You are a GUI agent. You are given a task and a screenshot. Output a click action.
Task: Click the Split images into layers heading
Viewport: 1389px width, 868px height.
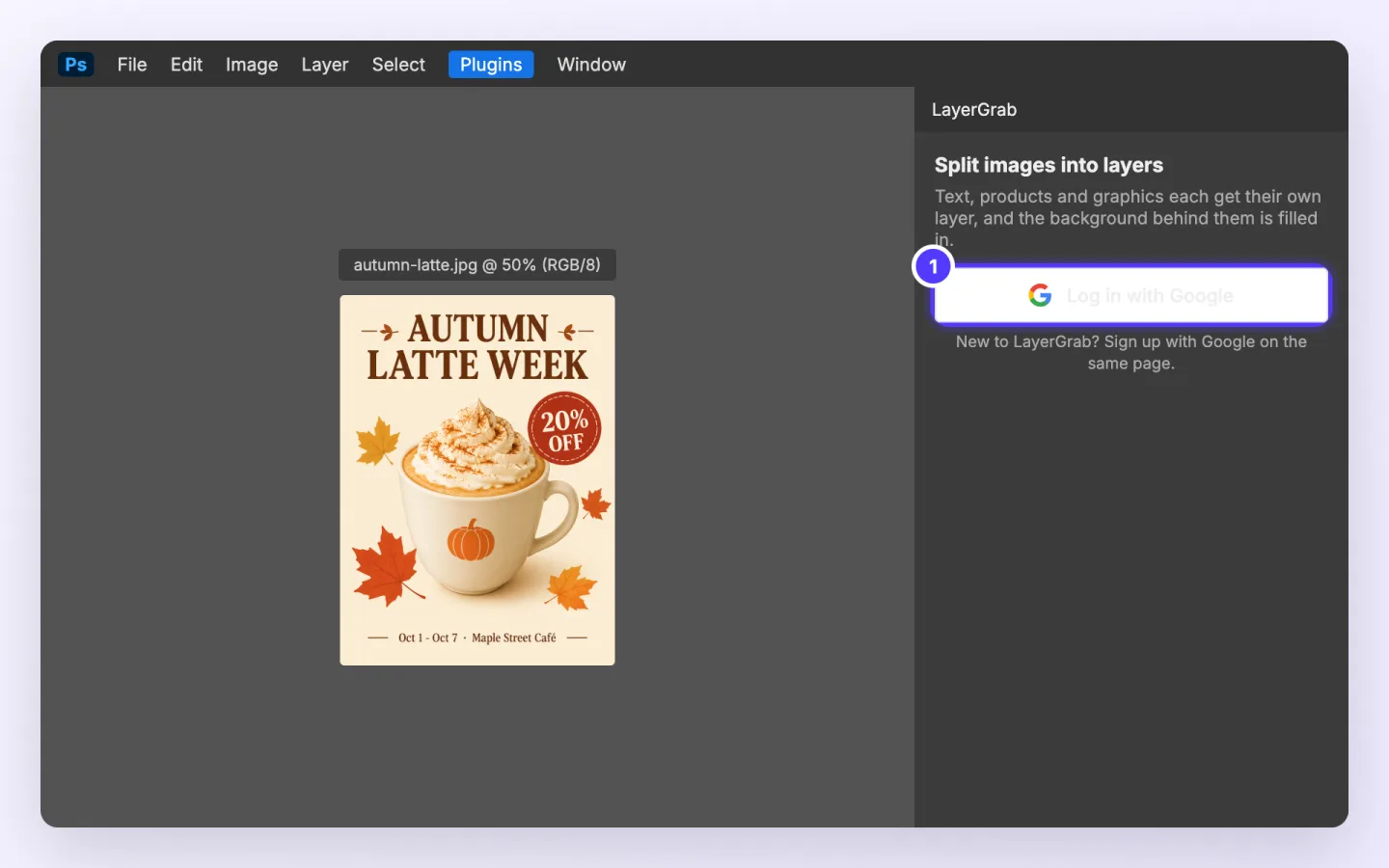click(1049, 165)
